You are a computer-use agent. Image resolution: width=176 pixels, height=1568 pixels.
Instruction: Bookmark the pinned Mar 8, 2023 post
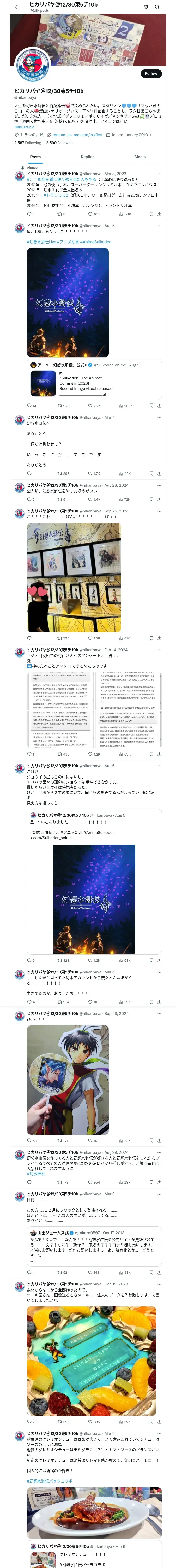[151, 214]
